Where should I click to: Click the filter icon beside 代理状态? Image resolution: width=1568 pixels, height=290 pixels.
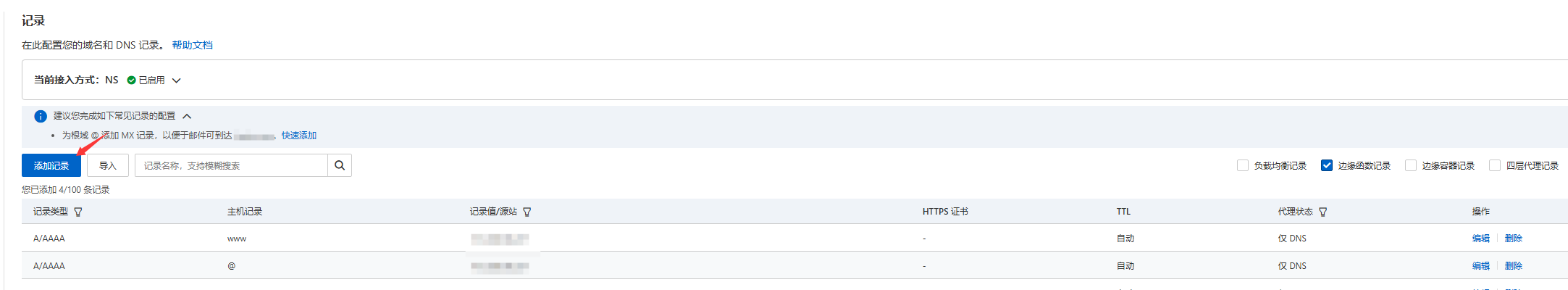(1323, 212)
